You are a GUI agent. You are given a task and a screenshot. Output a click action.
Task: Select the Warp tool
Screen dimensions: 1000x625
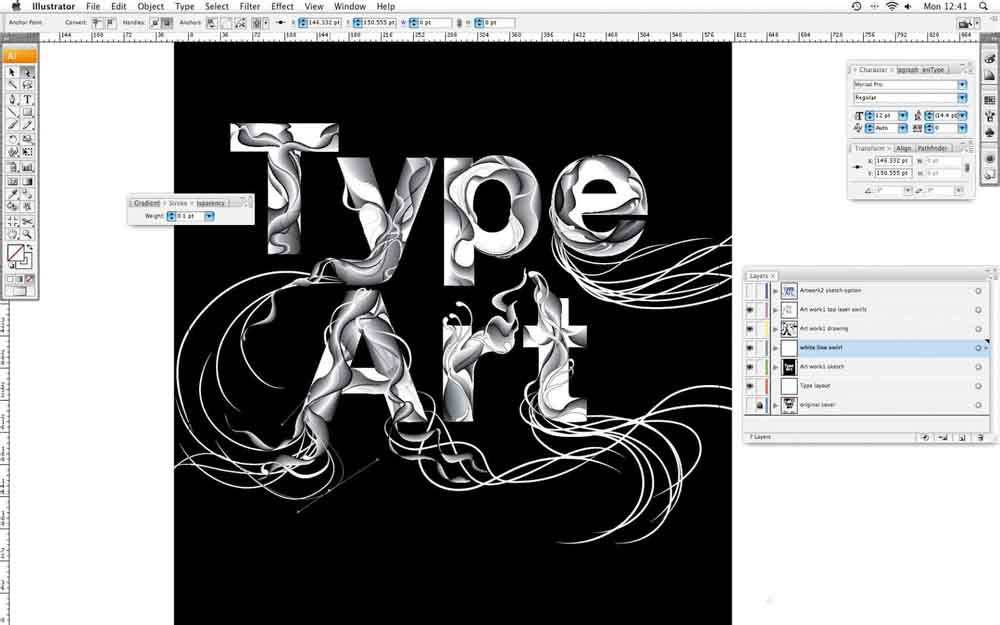(x=12, y=152)
